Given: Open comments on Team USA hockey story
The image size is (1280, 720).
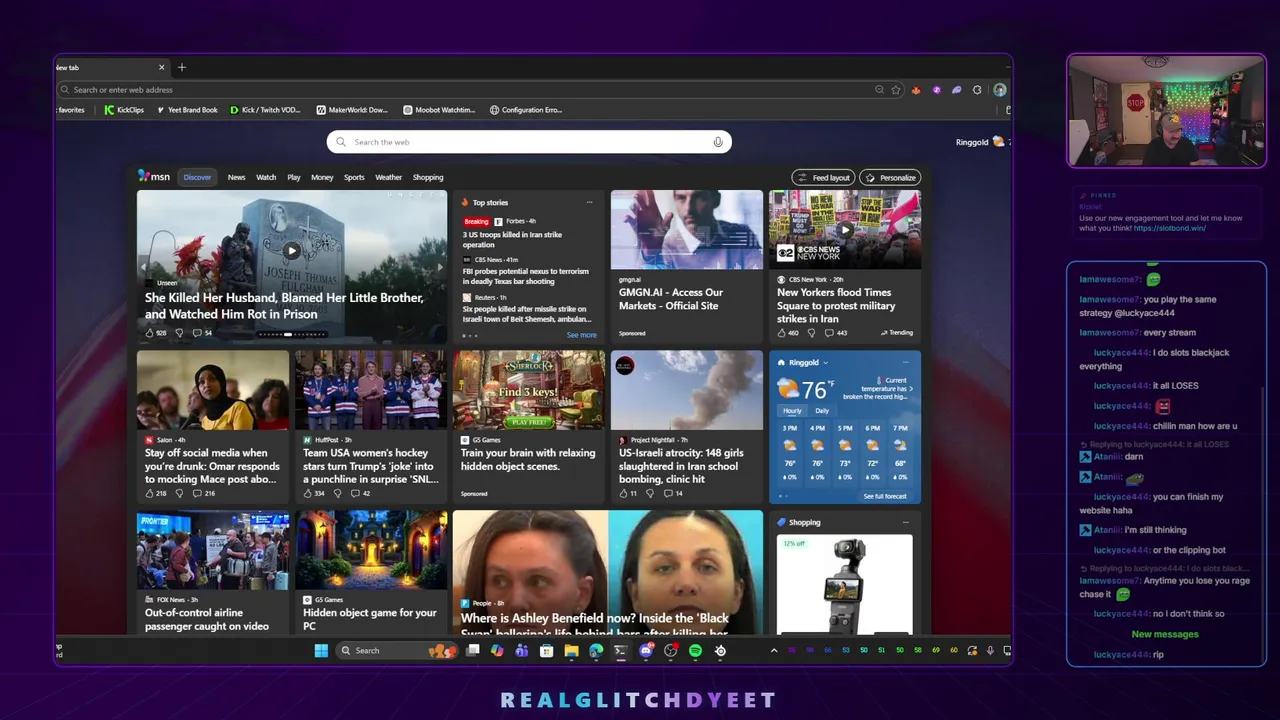Looking at the screenshot, I should click(x=360, y=493).
